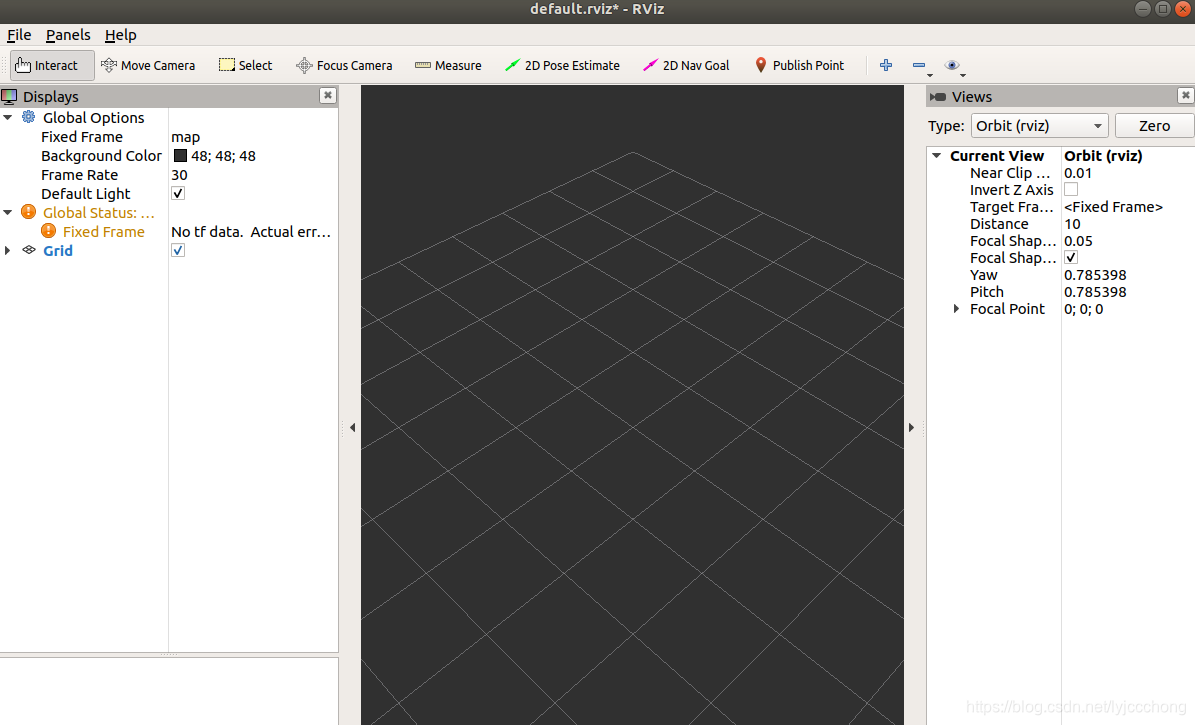Activate the Focus Camera tool
This screenshot has width=1195, height=725.
[344, 66]
